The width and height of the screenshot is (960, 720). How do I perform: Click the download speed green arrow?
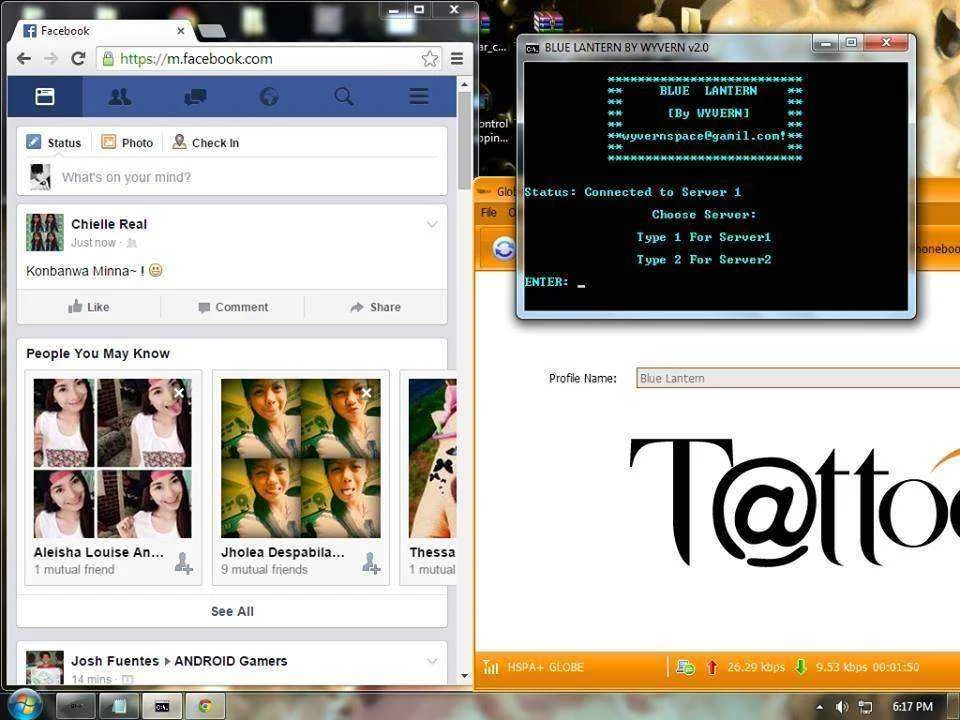[x=800, y=667]
